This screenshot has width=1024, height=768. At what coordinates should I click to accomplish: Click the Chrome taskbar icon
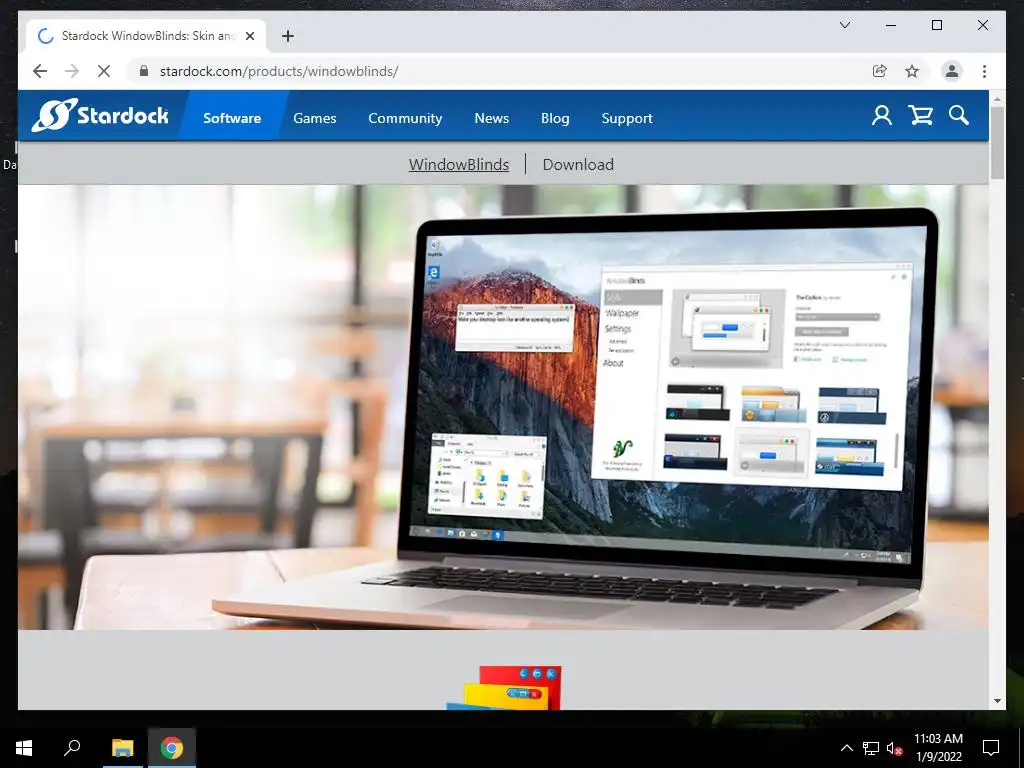tap(172, 748)
